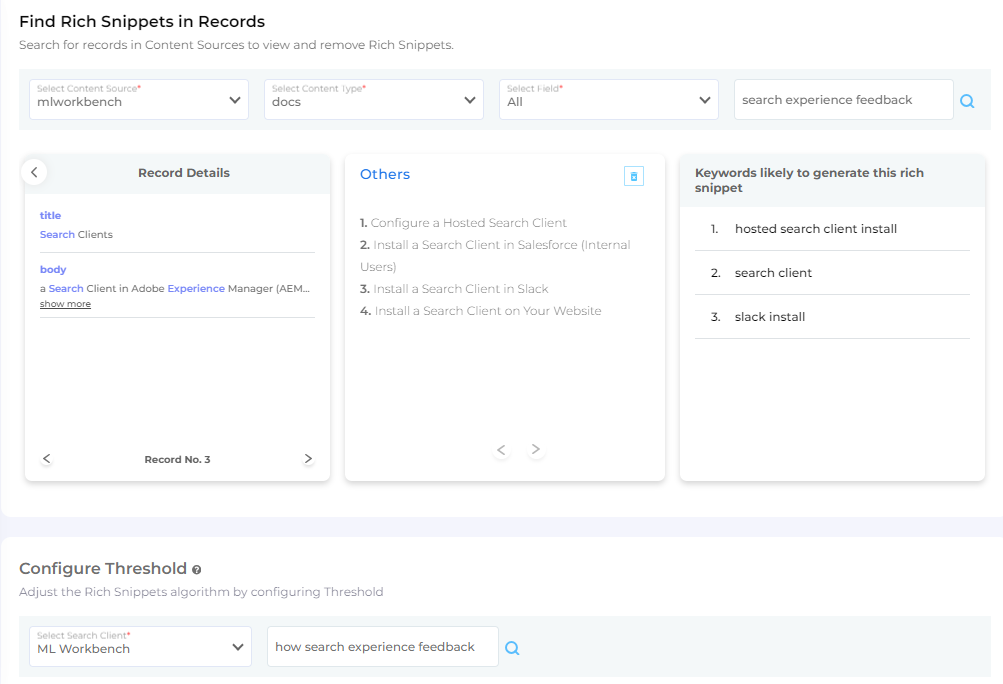
Task: Select Install a Search Client in Slack item
Action: click(x=460, y=289)
